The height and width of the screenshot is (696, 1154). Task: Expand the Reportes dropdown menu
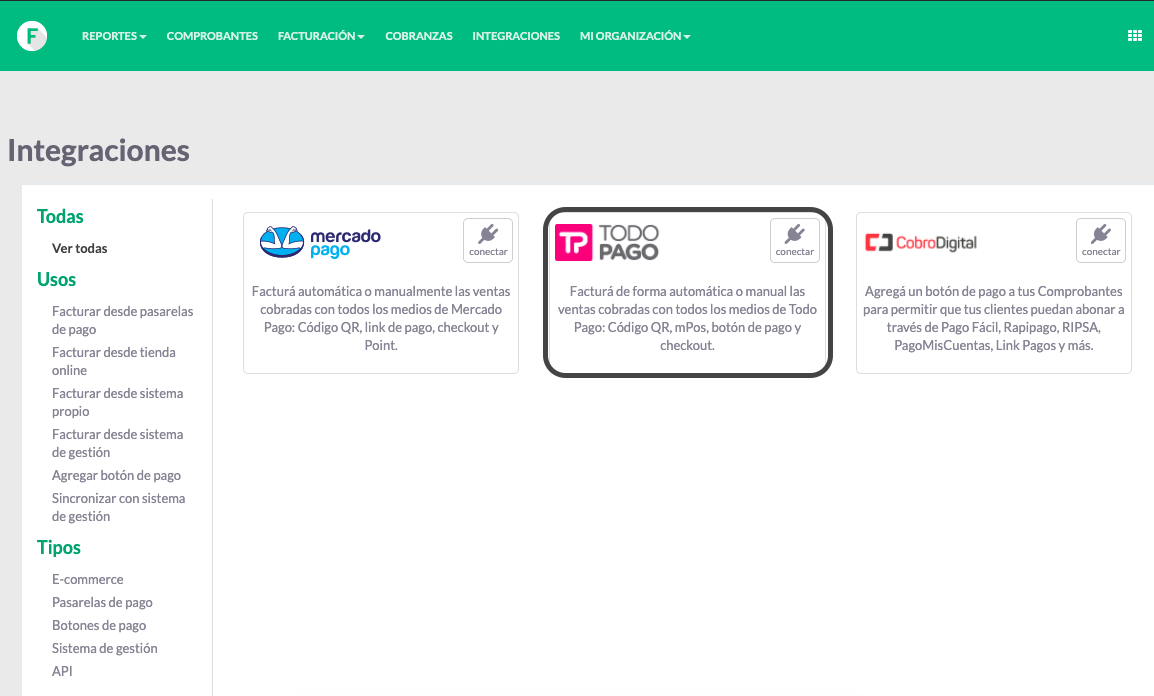click(x=114, y=36)
